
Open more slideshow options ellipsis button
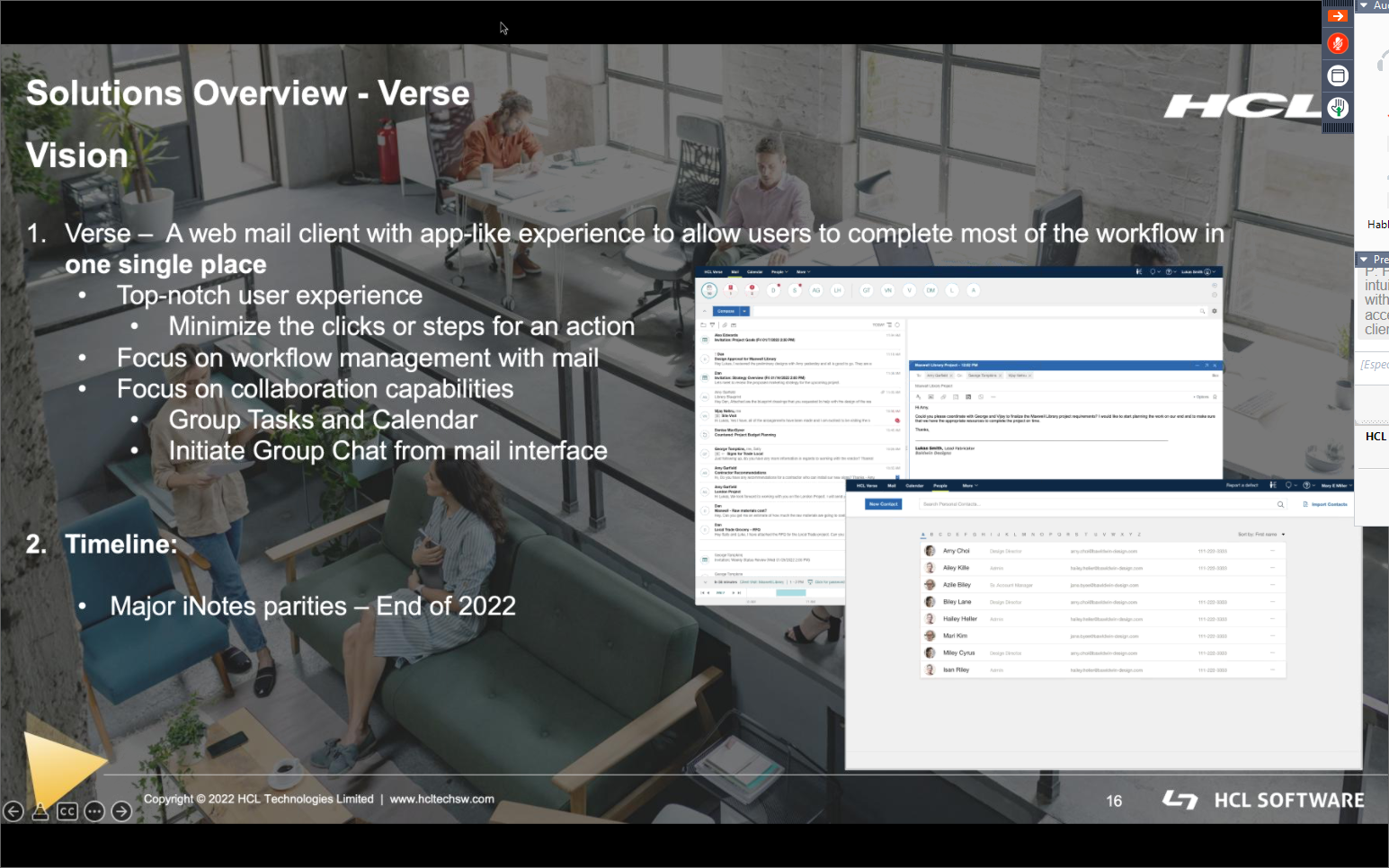pyautogui.click(x=94, y=811)
